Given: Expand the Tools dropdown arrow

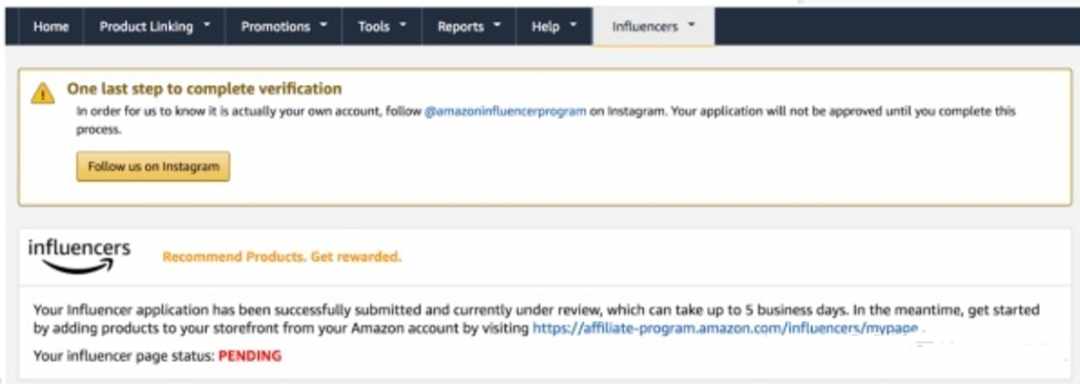Looking at the screenshot, I should point(403,26).
